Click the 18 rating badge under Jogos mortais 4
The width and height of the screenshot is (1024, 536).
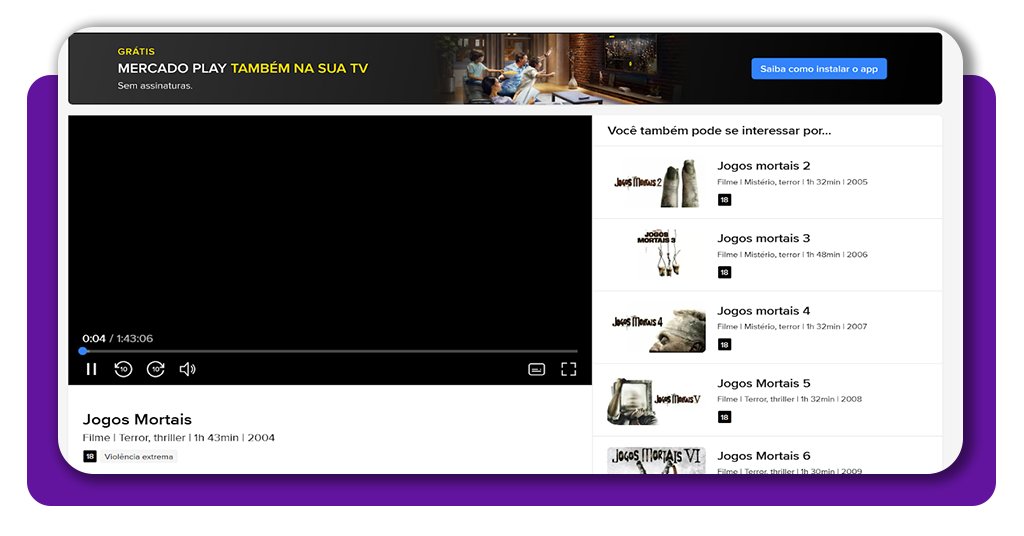(724, 345)
